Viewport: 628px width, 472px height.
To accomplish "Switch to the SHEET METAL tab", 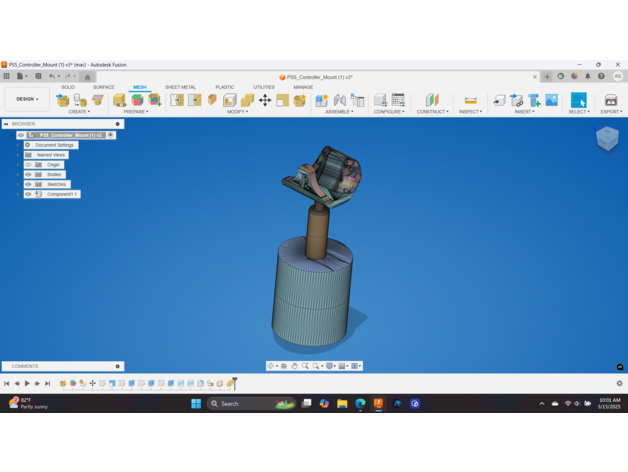I will click(180, 87).
